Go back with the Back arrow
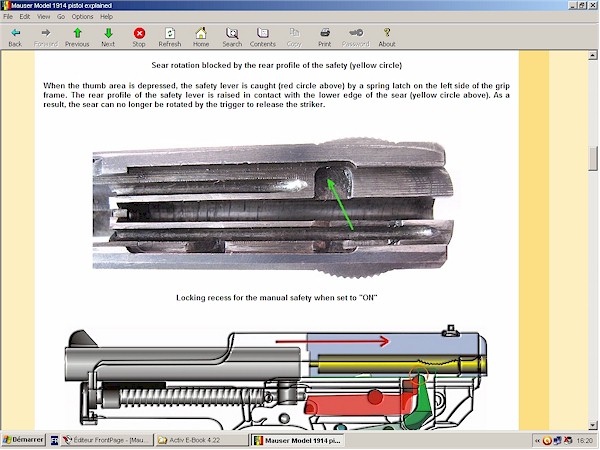 coord(15,37)
